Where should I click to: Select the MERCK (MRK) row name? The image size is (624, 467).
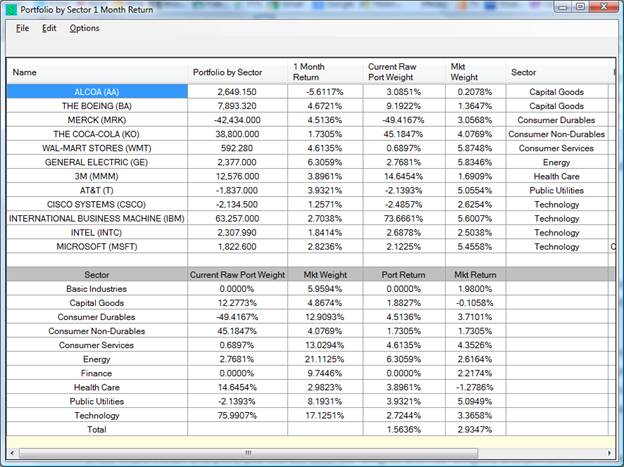coord(97,120)
